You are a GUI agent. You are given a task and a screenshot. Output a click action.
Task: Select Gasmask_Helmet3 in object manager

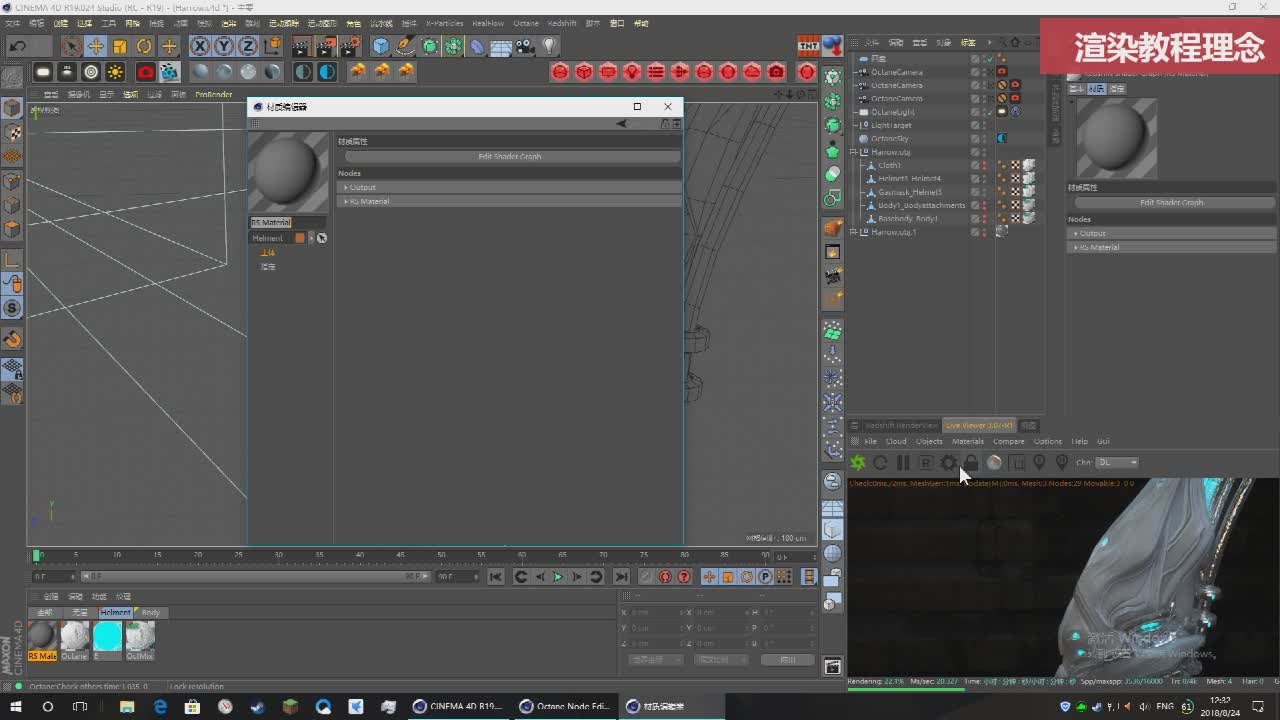point(910,192)
